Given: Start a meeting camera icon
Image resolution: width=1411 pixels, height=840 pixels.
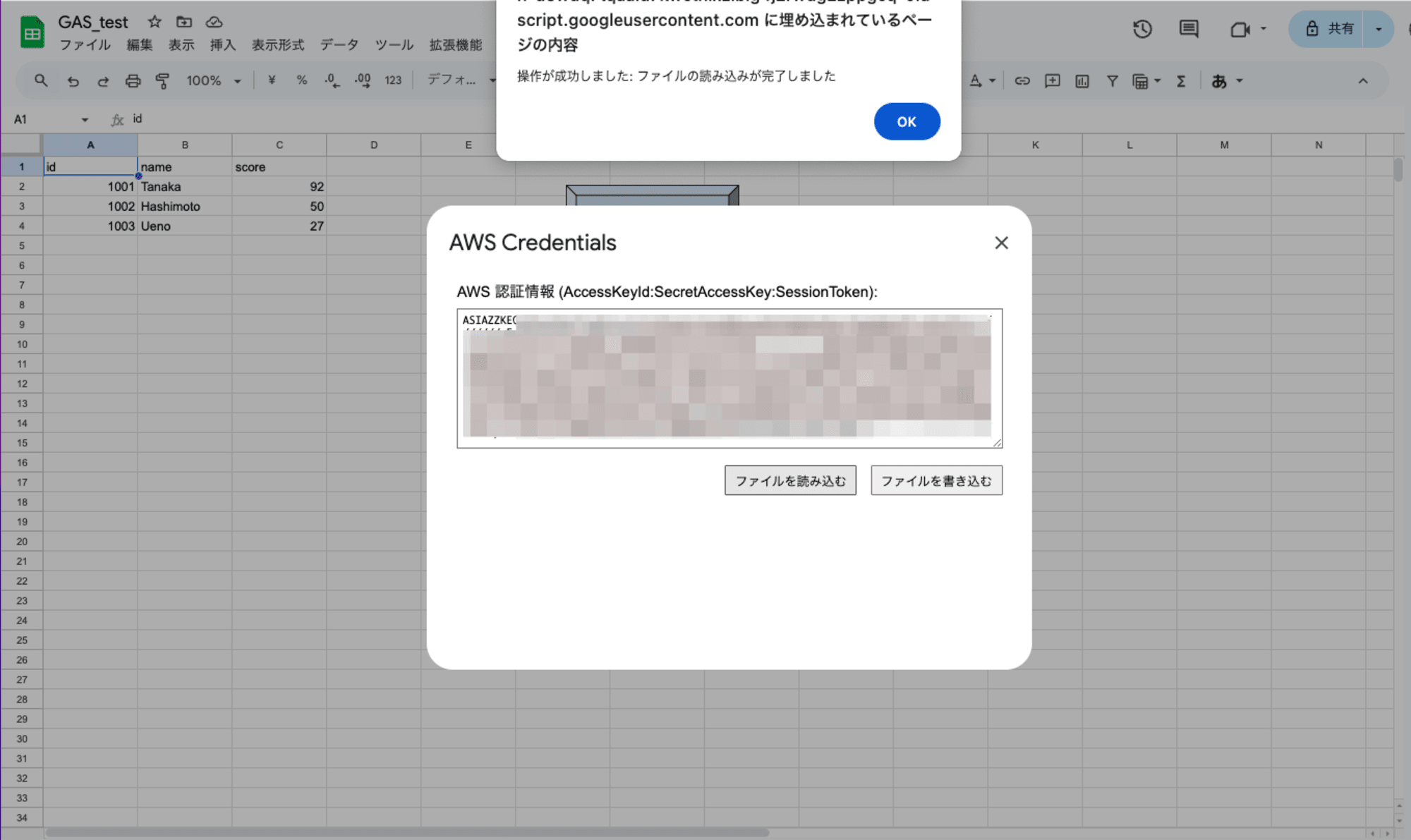Looking at the screenshot, I should (x=1240, y=30).
